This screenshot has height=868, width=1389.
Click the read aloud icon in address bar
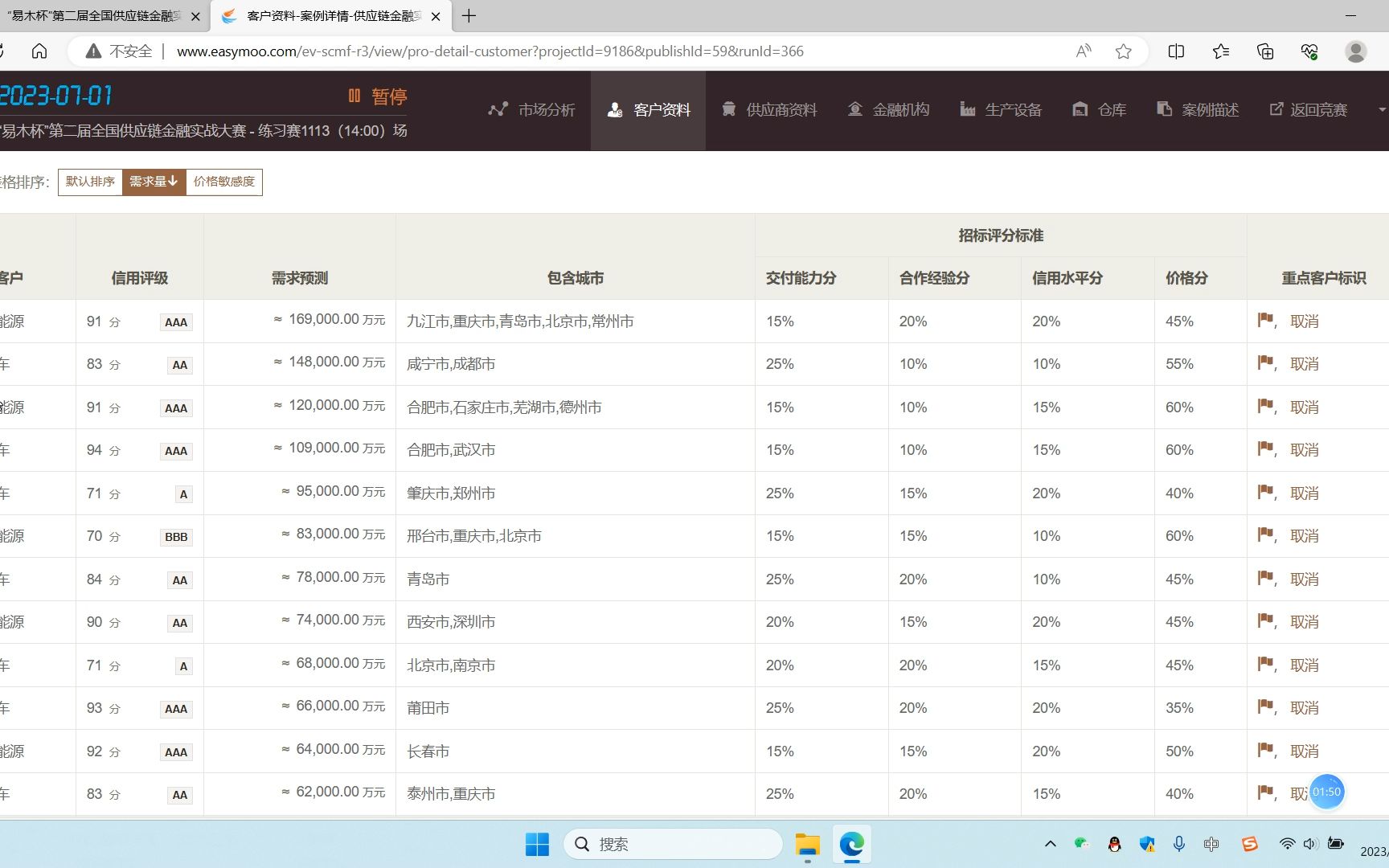(1084, 51)
